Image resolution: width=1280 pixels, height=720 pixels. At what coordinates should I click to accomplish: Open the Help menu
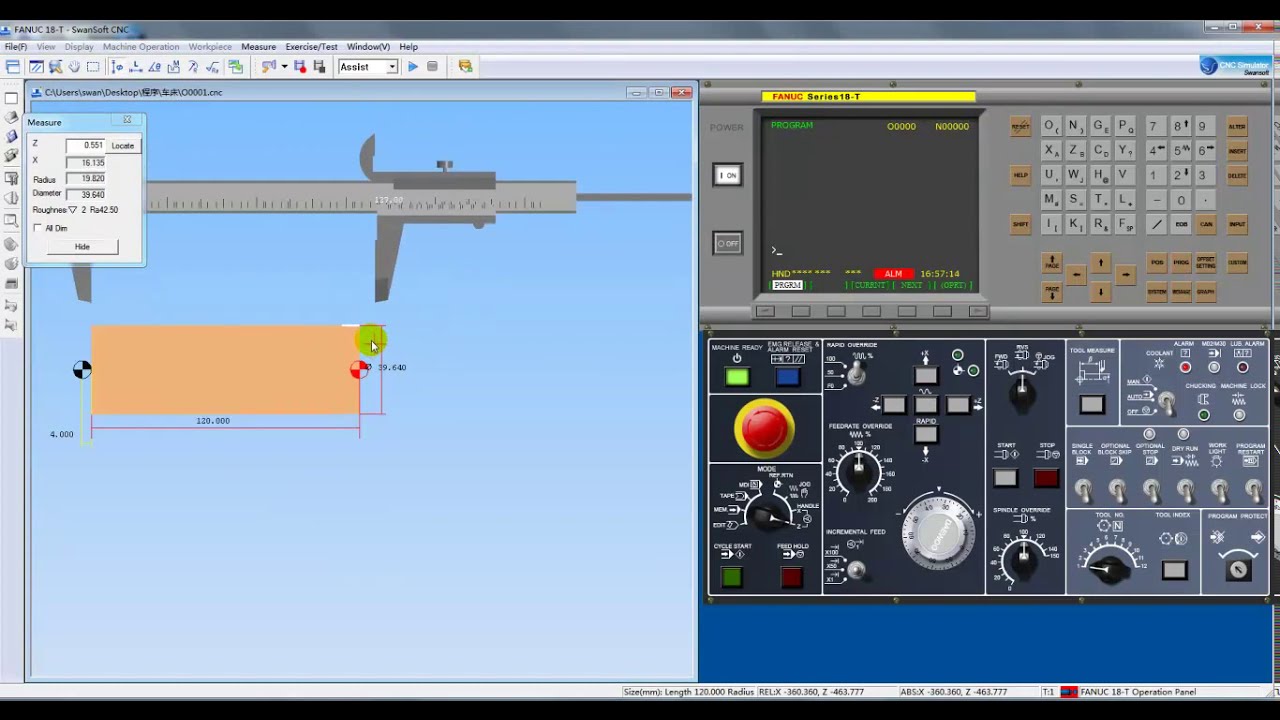(409, 47)
